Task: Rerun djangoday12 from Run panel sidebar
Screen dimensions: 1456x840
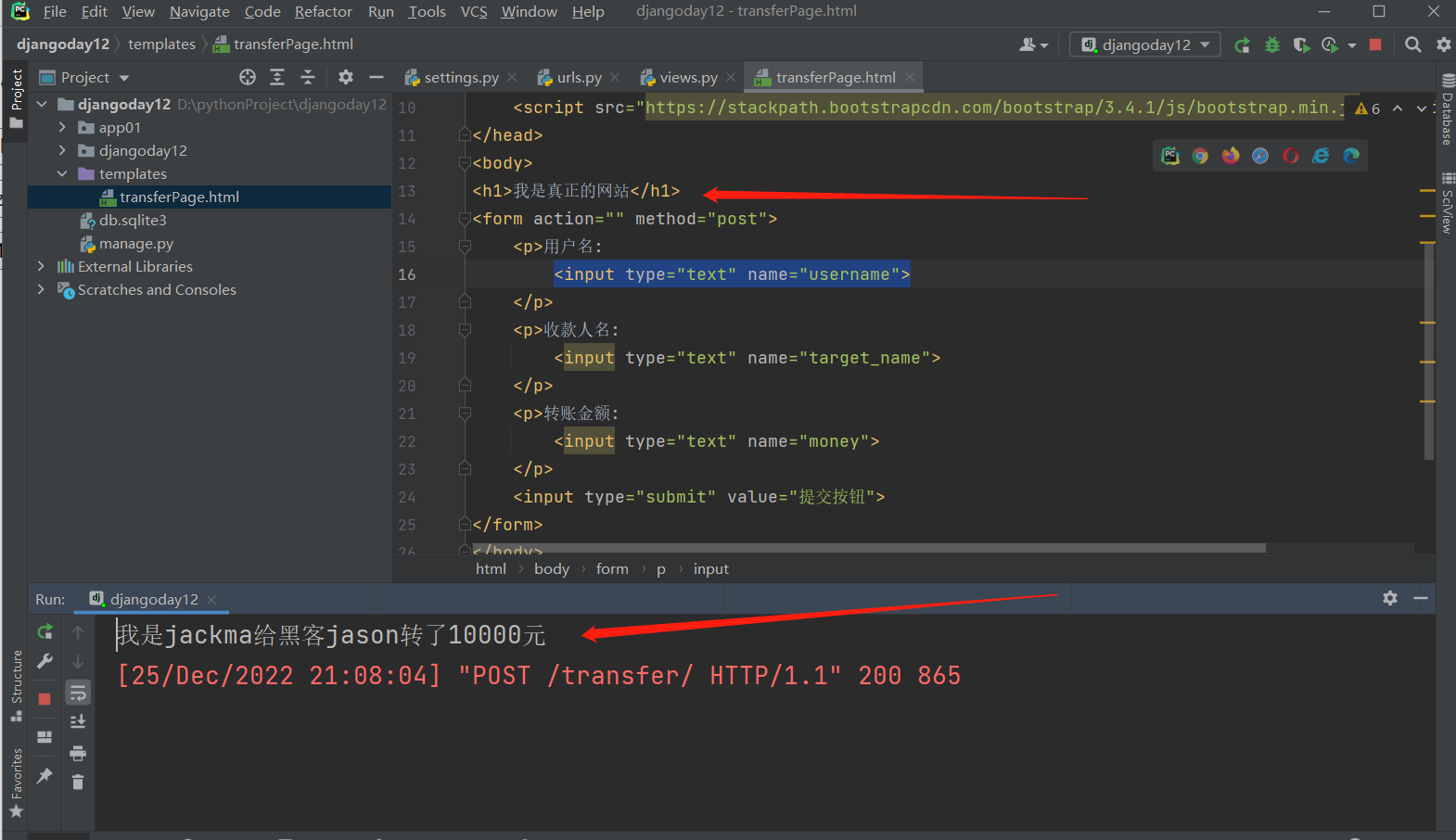Action: 45,632
